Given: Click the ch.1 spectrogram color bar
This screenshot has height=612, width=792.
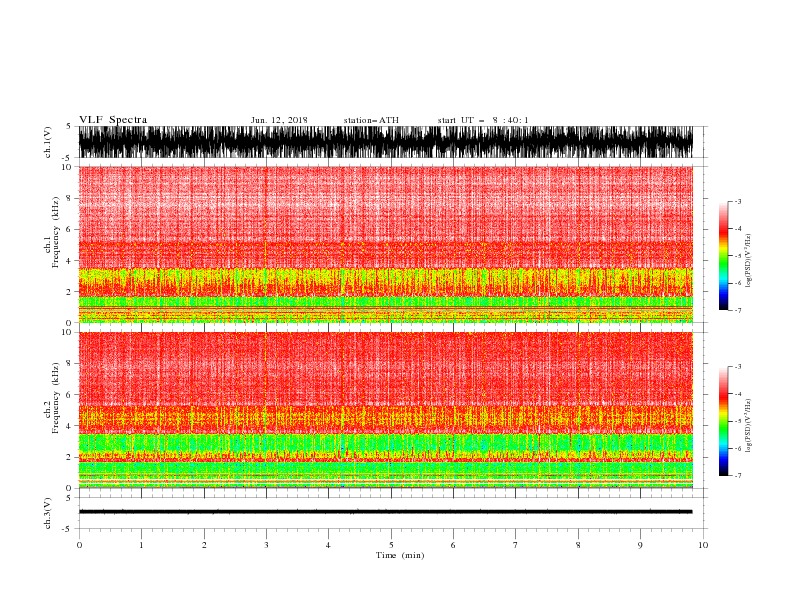Looking at the screenshot, I should 723,256.
